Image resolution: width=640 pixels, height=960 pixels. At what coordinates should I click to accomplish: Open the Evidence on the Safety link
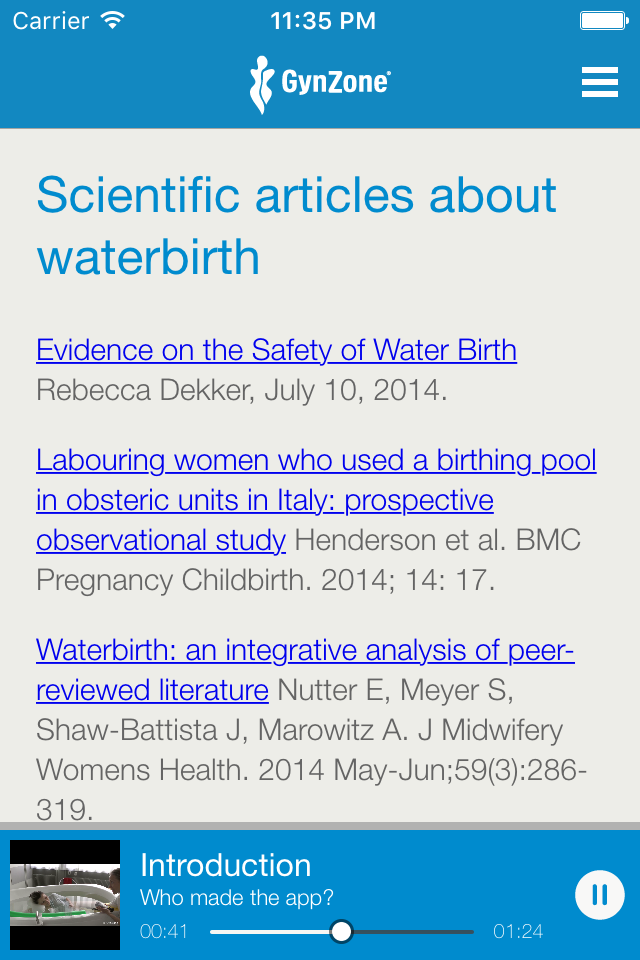[275, 350]
